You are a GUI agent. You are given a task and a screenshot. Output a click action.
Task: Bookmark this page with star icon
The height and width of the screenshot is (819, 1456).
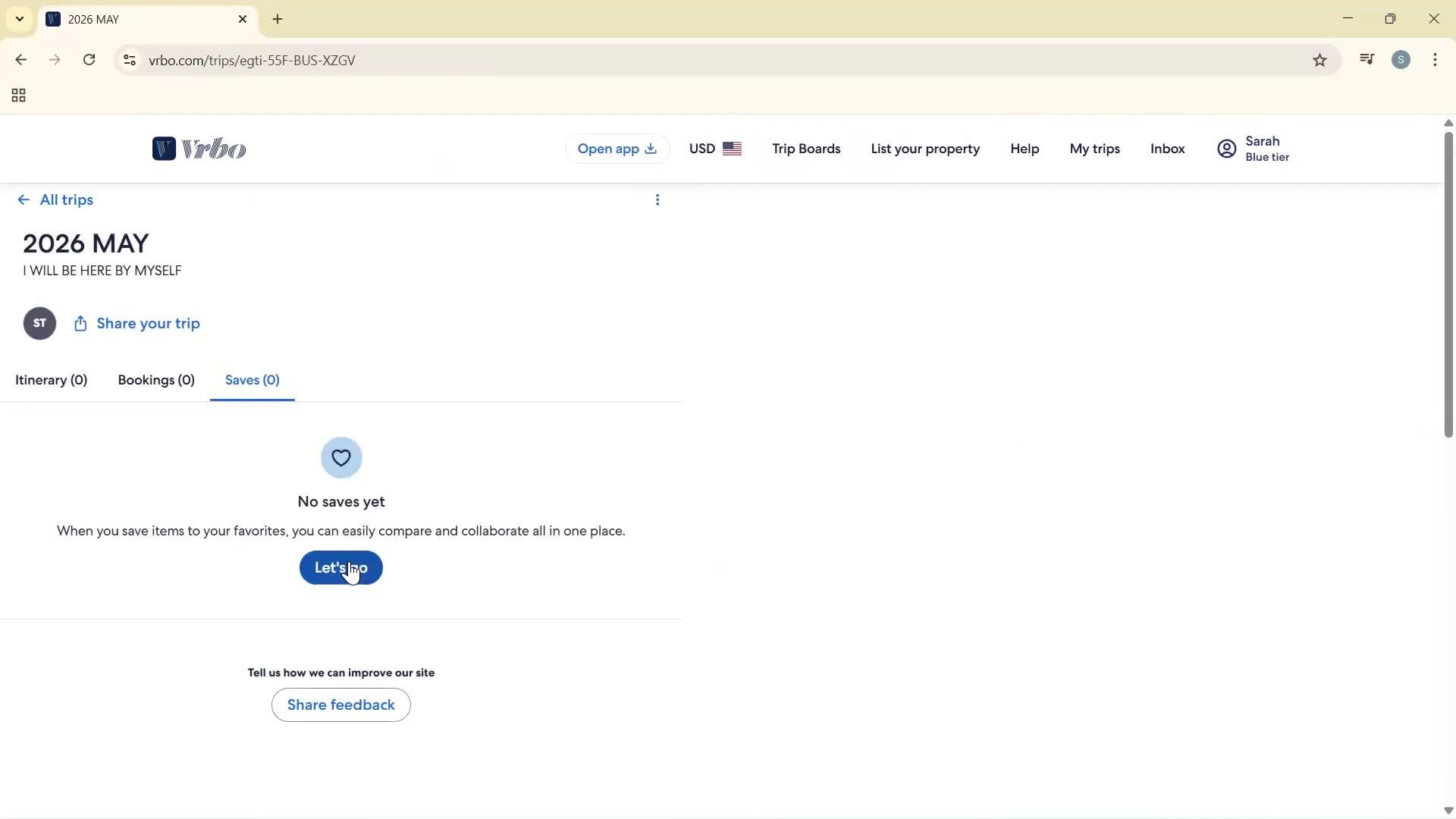1319,61
